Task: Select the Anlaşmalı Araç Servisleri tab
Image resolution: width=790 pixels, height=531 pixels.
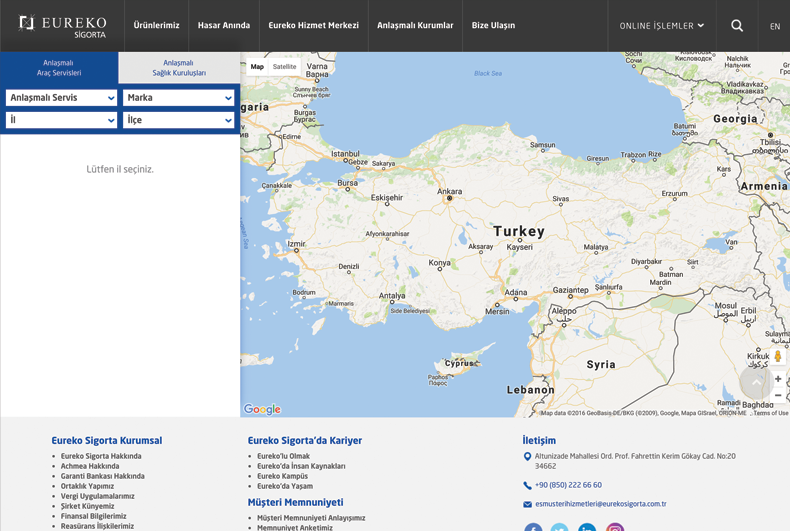Action: (59, 68)
